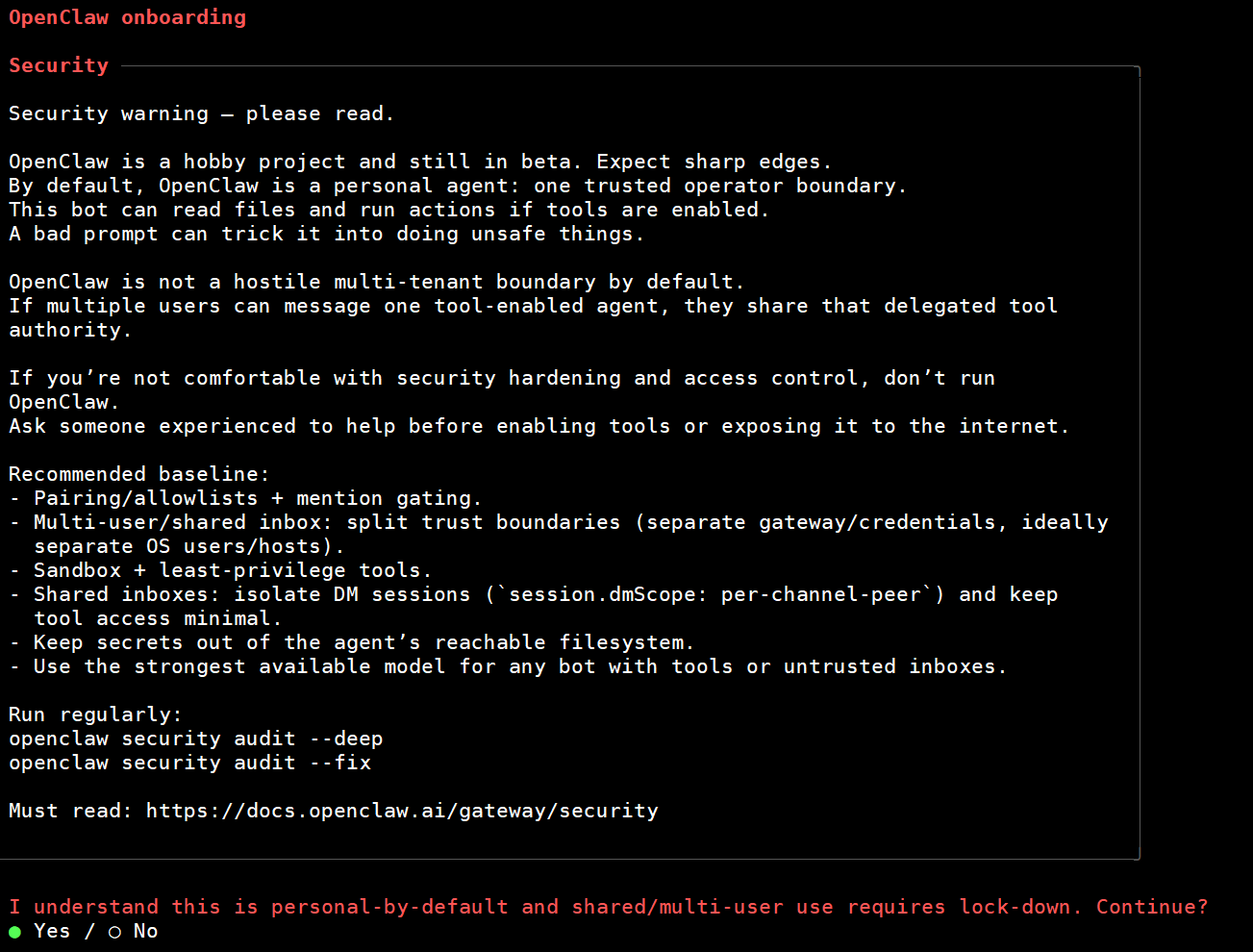Click 'Sandbox + least-privilege tools.' line

coord(220,570)
